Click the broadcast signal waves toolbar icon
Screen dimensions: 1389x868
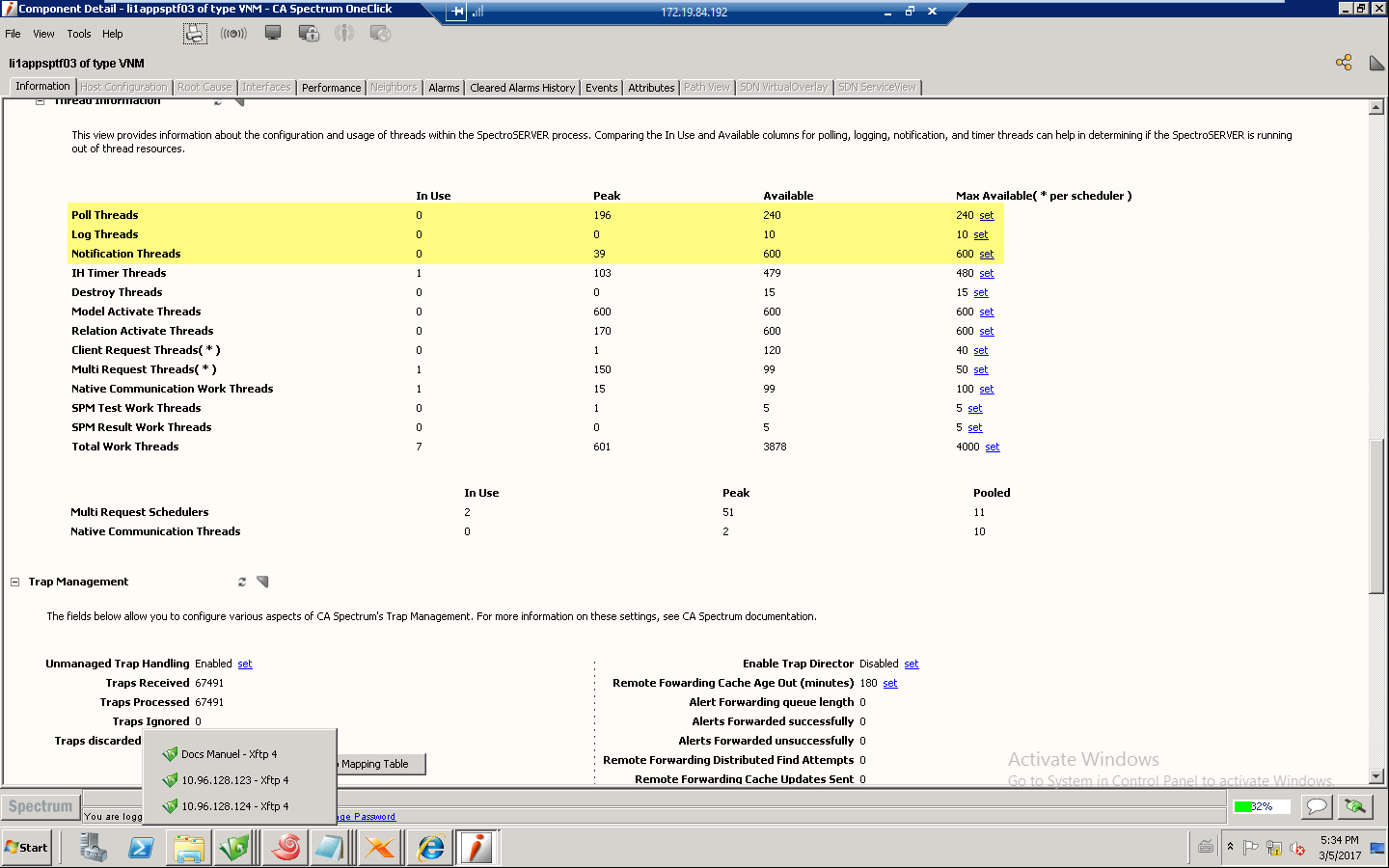pos(233,34)
